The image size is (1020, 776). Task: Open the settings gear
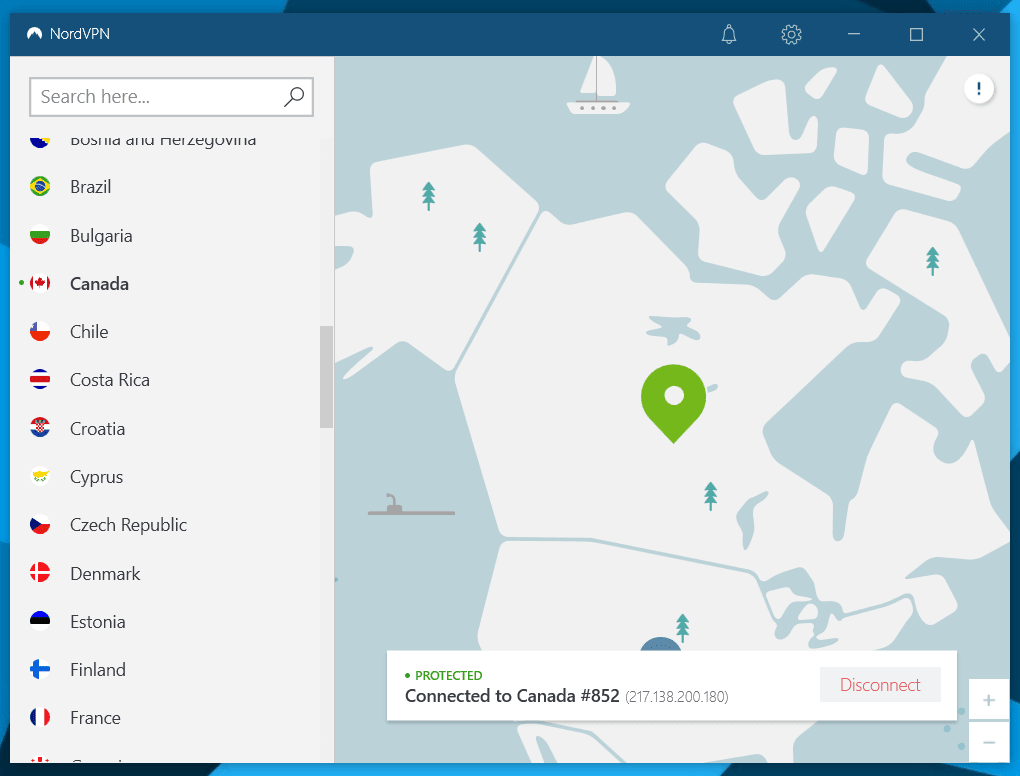791,34
